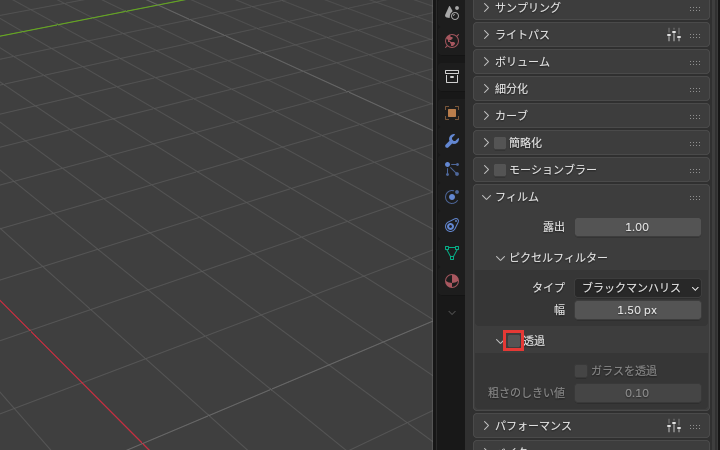Click the grip handle on ライトパス panel
Screen dimensions: 720x450
click(695, 35)
